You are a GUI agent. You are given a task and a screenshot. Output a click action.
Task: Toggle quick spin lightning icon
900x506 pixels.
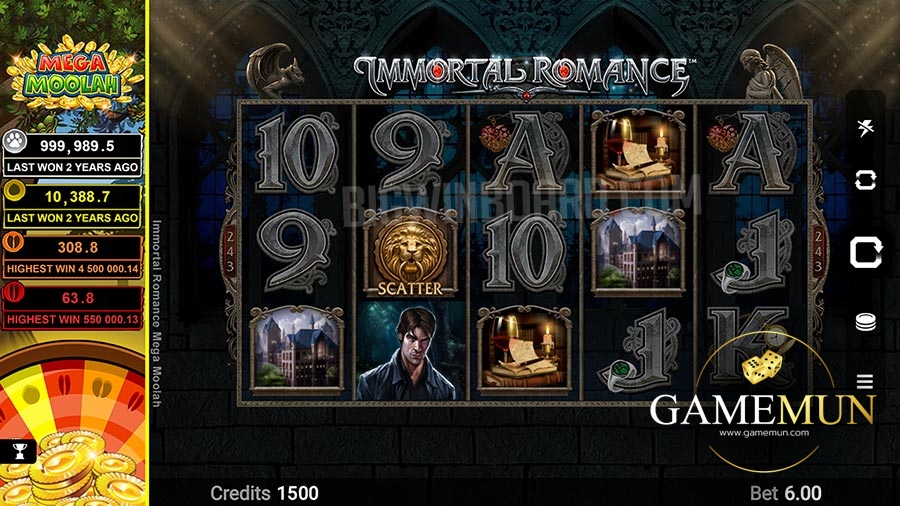(x=865, y=127)
